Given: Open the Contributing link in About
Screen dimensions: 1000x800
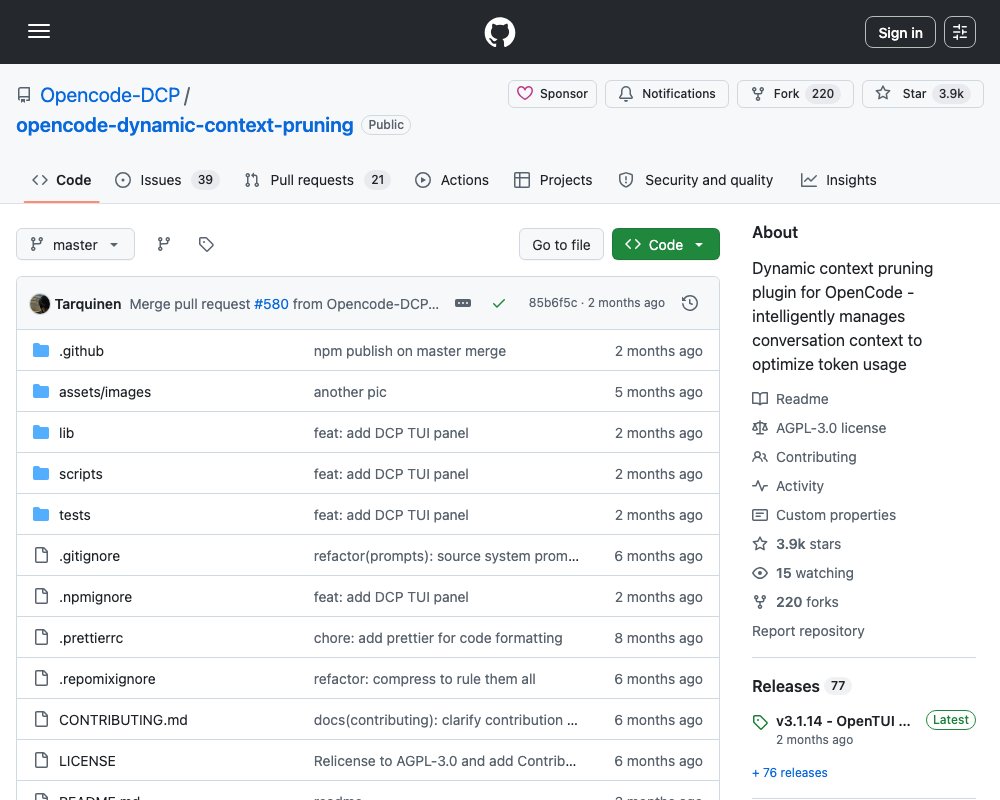Looking at the screenshot, I should tap(804, 457).
